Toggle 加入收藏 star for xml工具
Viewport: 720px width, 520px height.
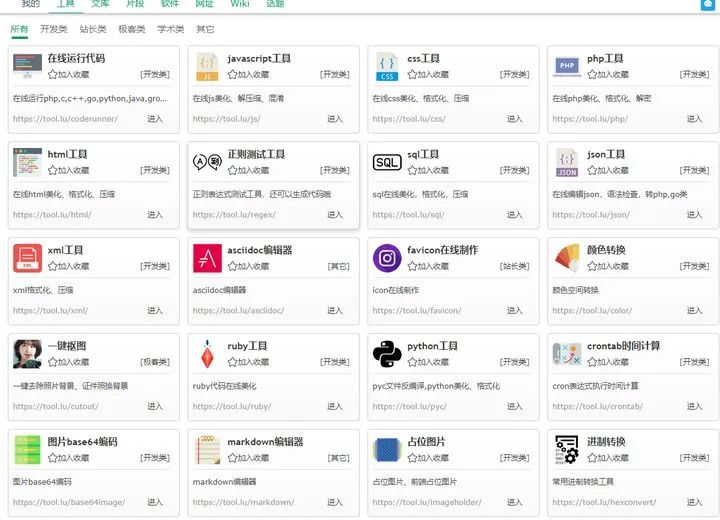(53, 266)
